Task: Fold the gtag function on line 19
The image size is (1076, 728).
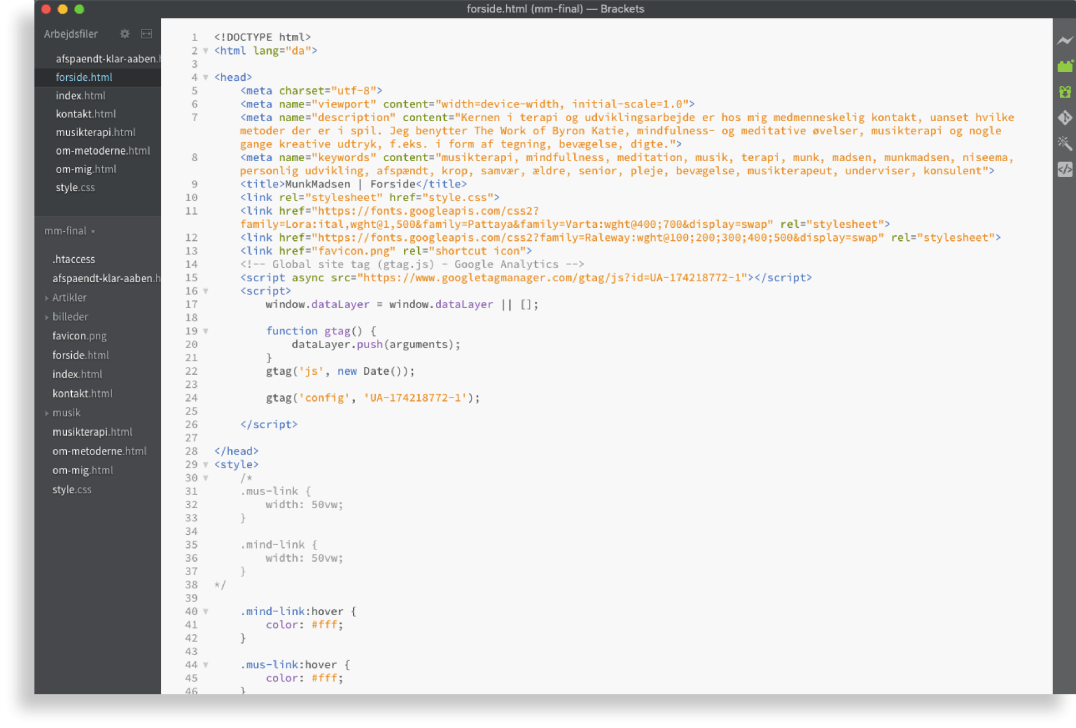Action: pos(205,331)
